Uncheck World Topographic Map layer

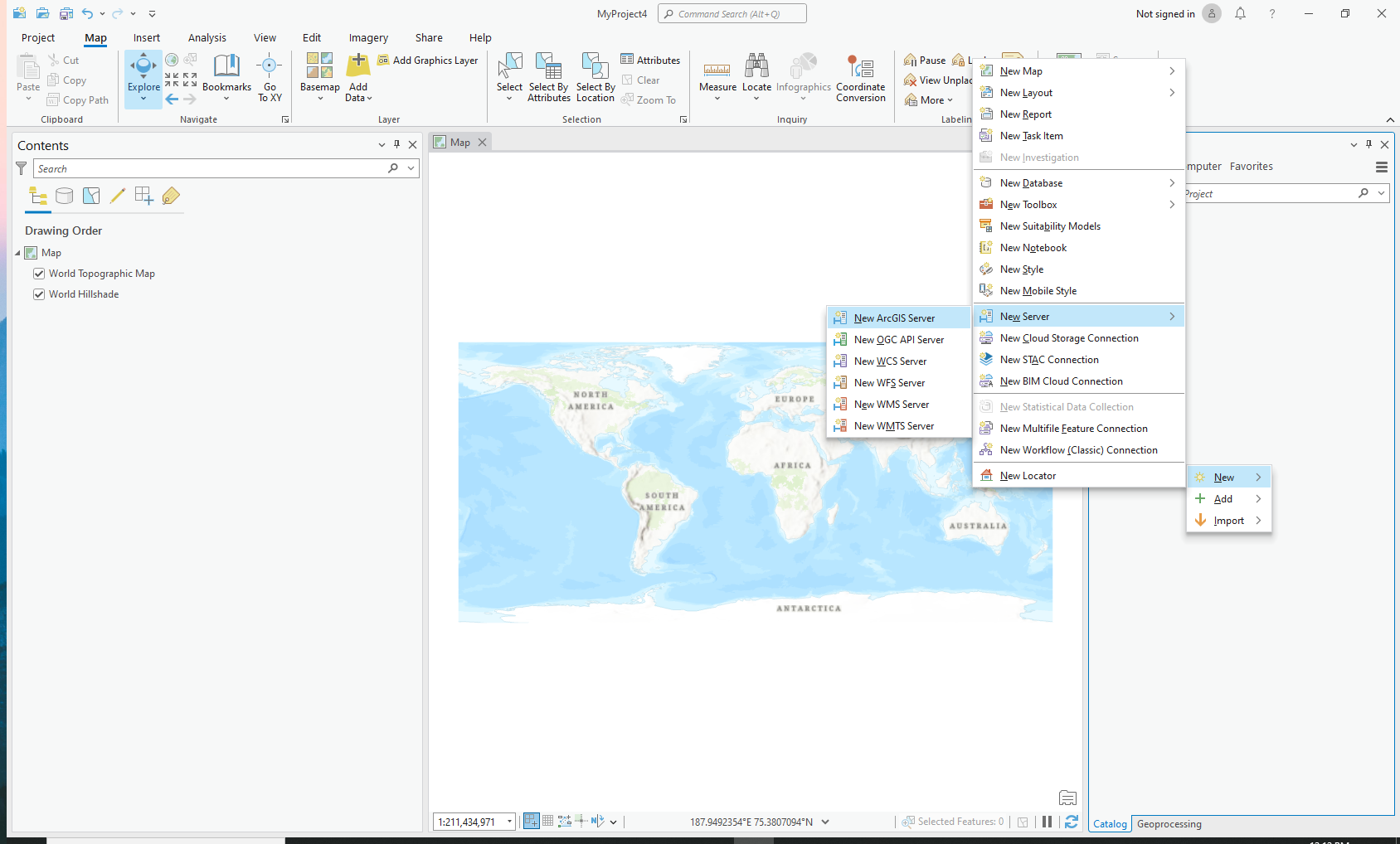click(x=39, y=274)
